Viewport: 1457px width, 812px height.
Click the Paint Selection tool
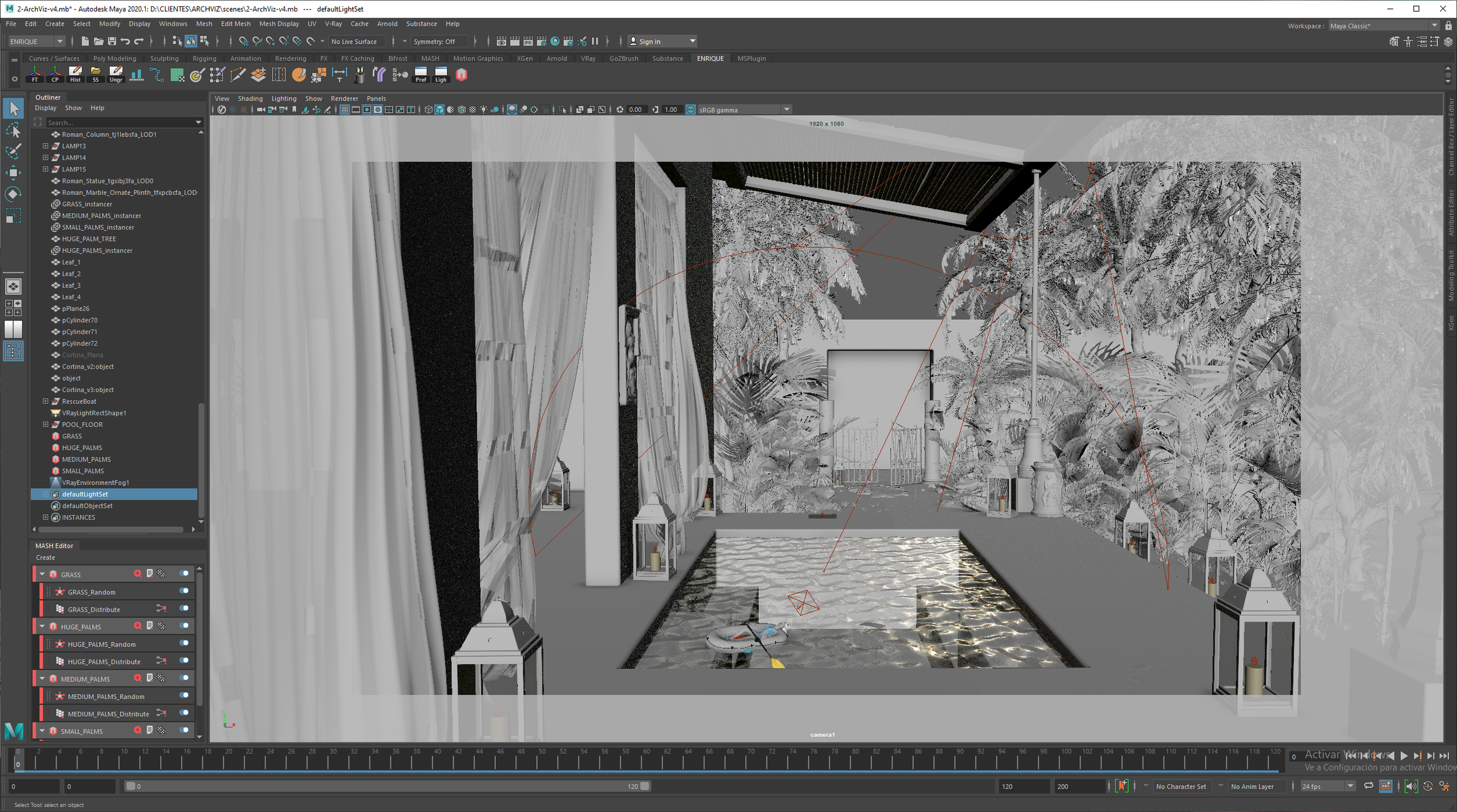point(13,151)
